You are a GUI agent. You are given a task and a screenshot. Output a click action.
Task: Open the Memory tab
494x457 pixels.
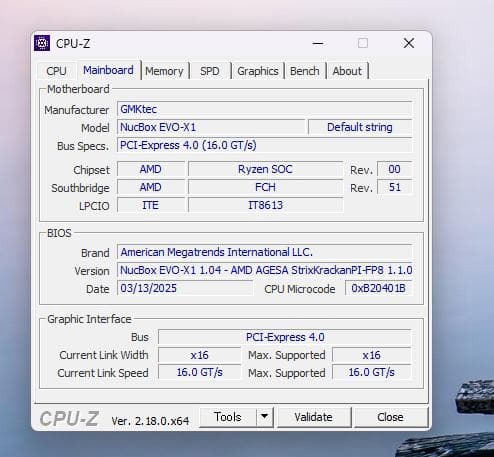[x=164, y=71]
